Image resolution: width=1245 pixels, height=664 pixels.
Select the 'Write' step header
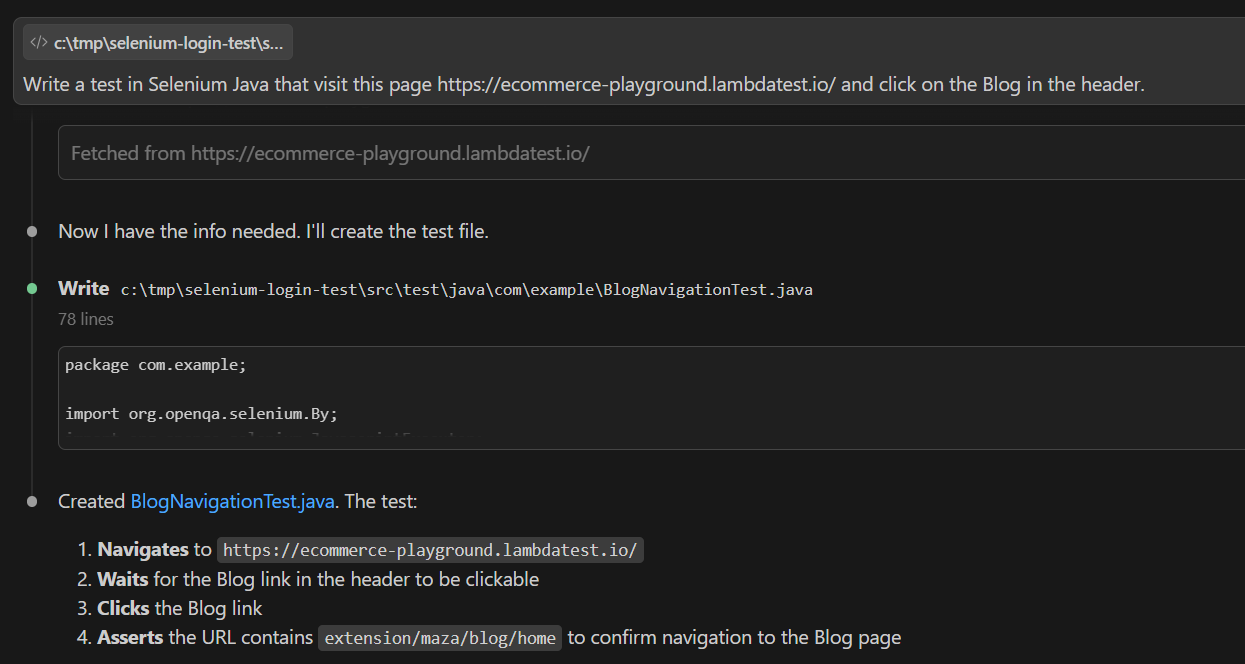(x=83, y=288)
